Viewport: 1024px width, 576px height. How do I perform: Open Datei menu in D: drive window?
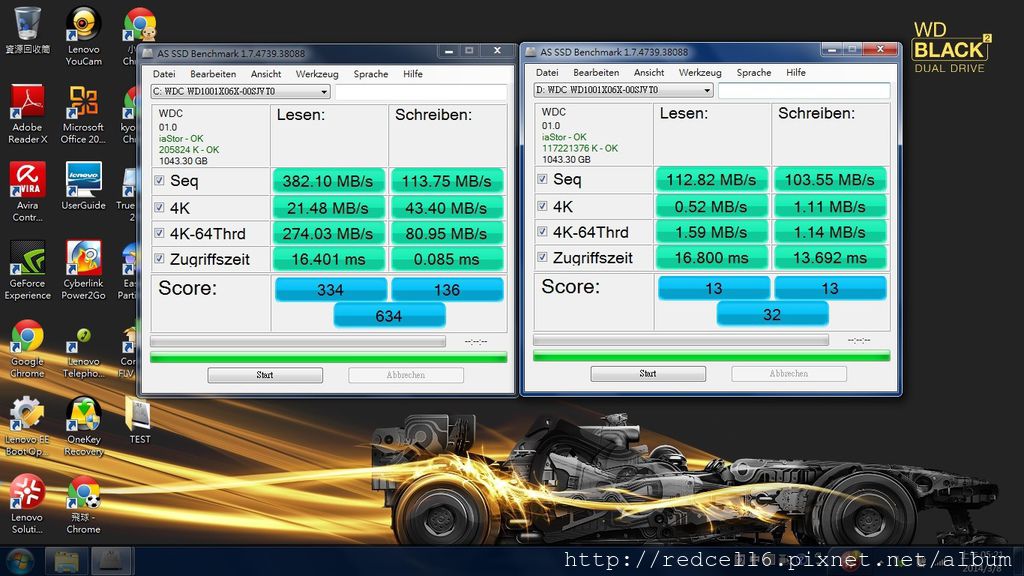[547, 72]
